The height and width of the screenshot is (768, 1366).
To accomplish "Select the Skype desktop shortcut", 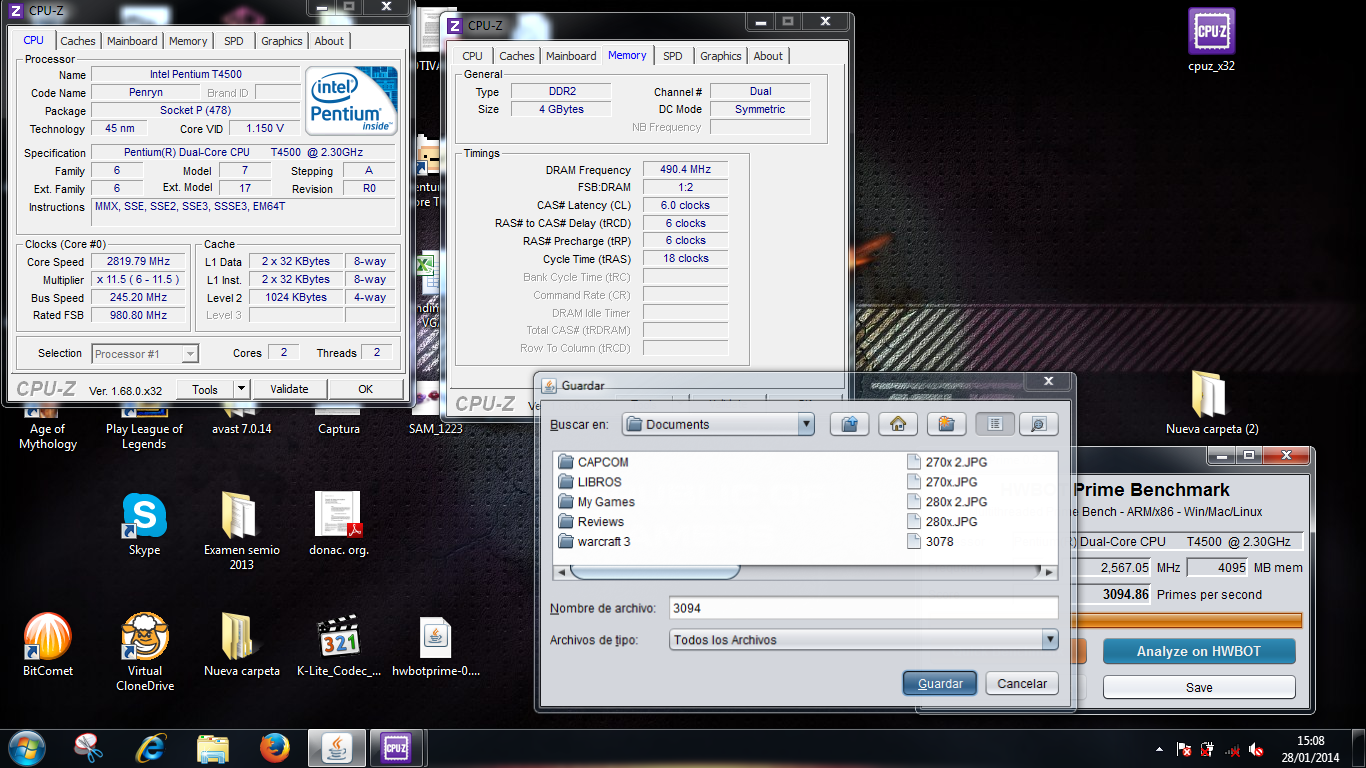I will pyautogui.click(x=144, y=525).
